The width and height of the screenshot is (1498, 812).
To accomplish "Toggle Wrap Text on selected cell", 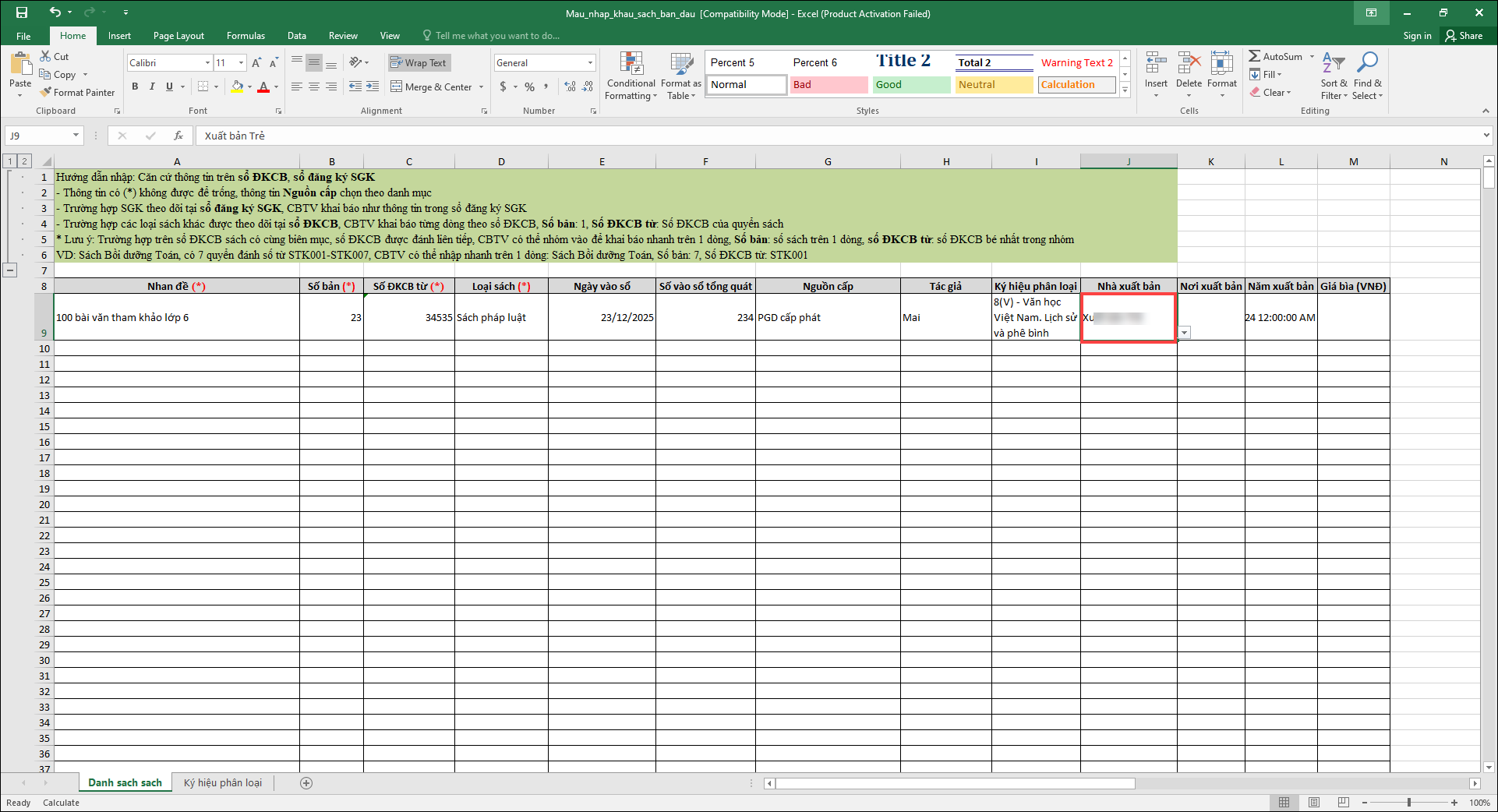I will 419,63.
